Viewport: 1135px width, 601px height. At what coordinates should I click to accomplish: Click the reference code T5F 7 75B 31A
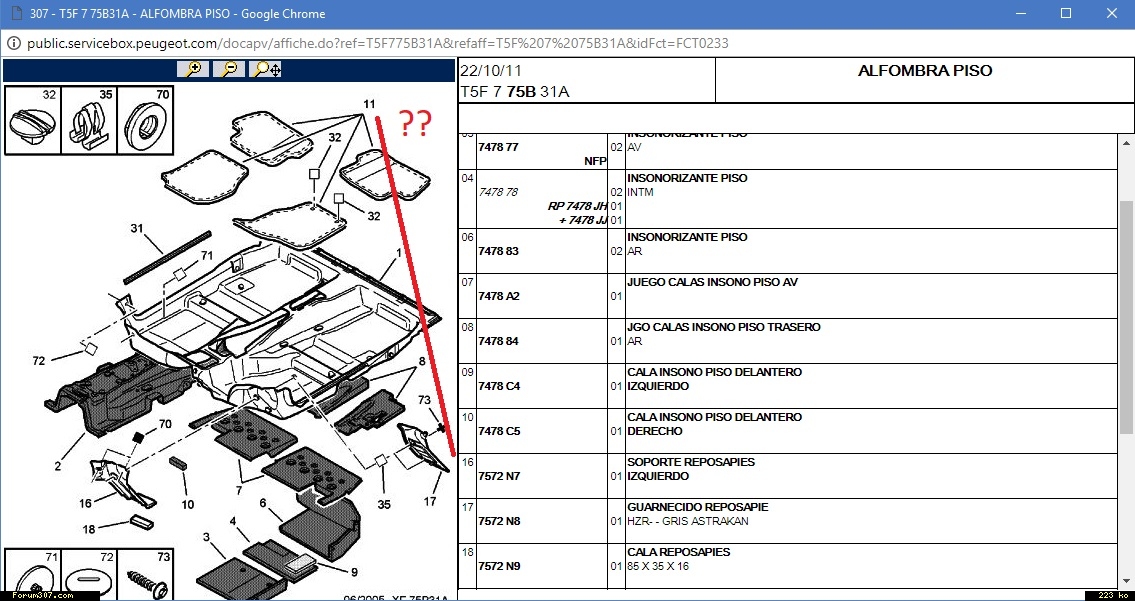515,92
